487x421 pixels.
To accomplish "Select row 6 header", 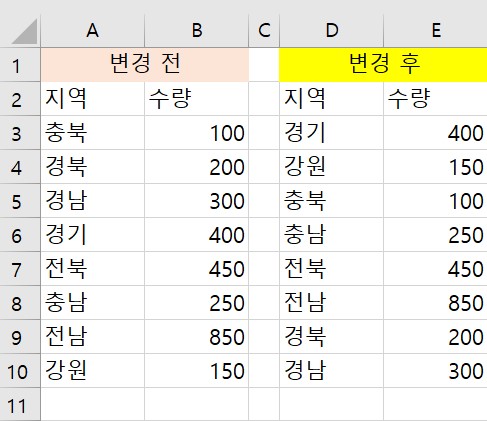I will click(x=20, y=235).
